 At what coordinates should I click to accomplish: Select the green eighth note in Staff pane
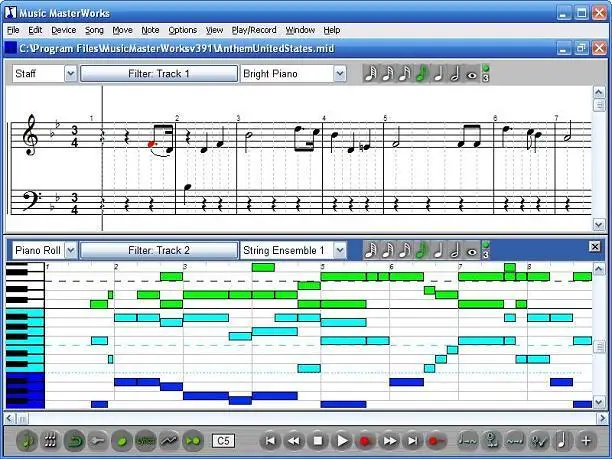tap(421, 73)
